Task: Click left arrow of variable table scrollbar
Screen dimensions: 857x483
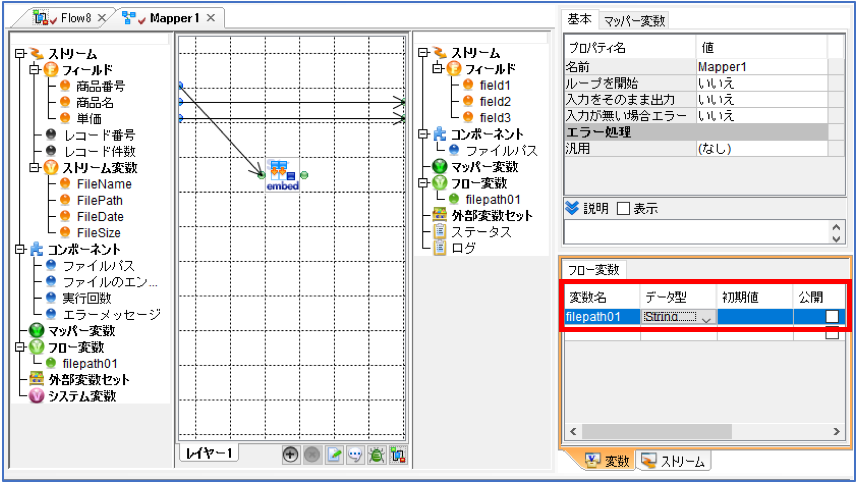Action: (573, 431)
